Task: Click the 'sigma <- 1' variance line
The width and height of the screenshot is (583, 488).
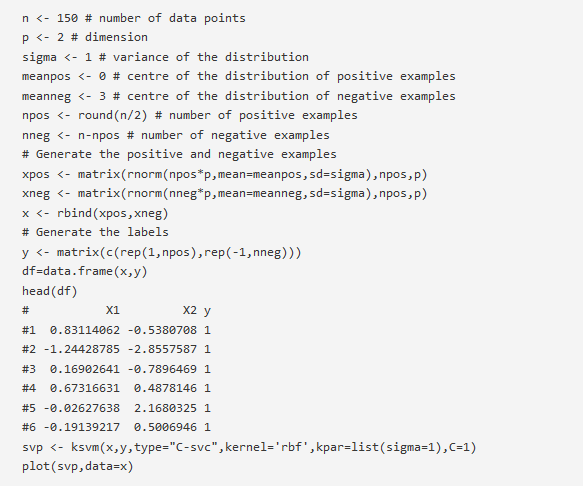Action: pyautogui.click(x=165, y=57)
